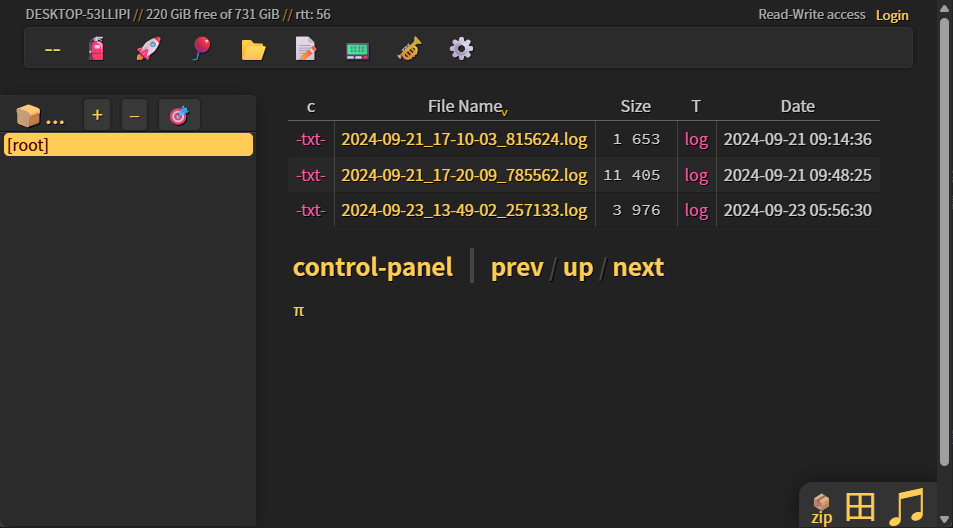Click the zip download button
The image size is (953, 528).
[x=821, y=509]
